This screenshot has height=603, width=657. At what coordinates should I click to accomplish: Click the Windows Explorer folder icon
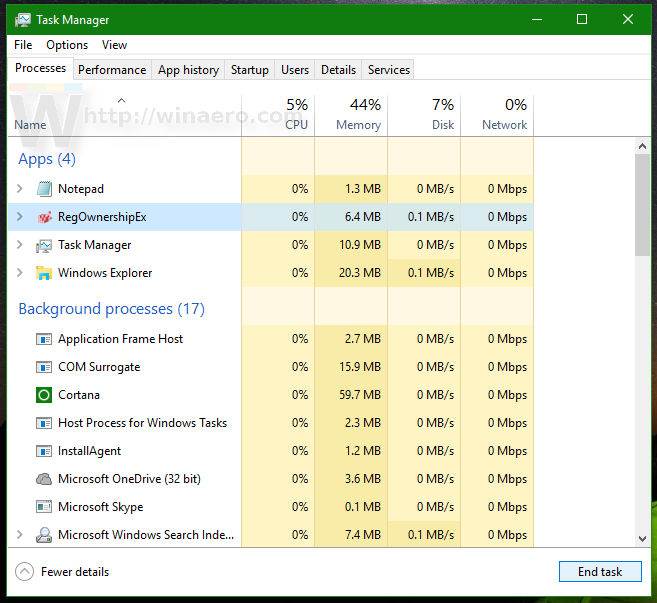tap(44, 273)
